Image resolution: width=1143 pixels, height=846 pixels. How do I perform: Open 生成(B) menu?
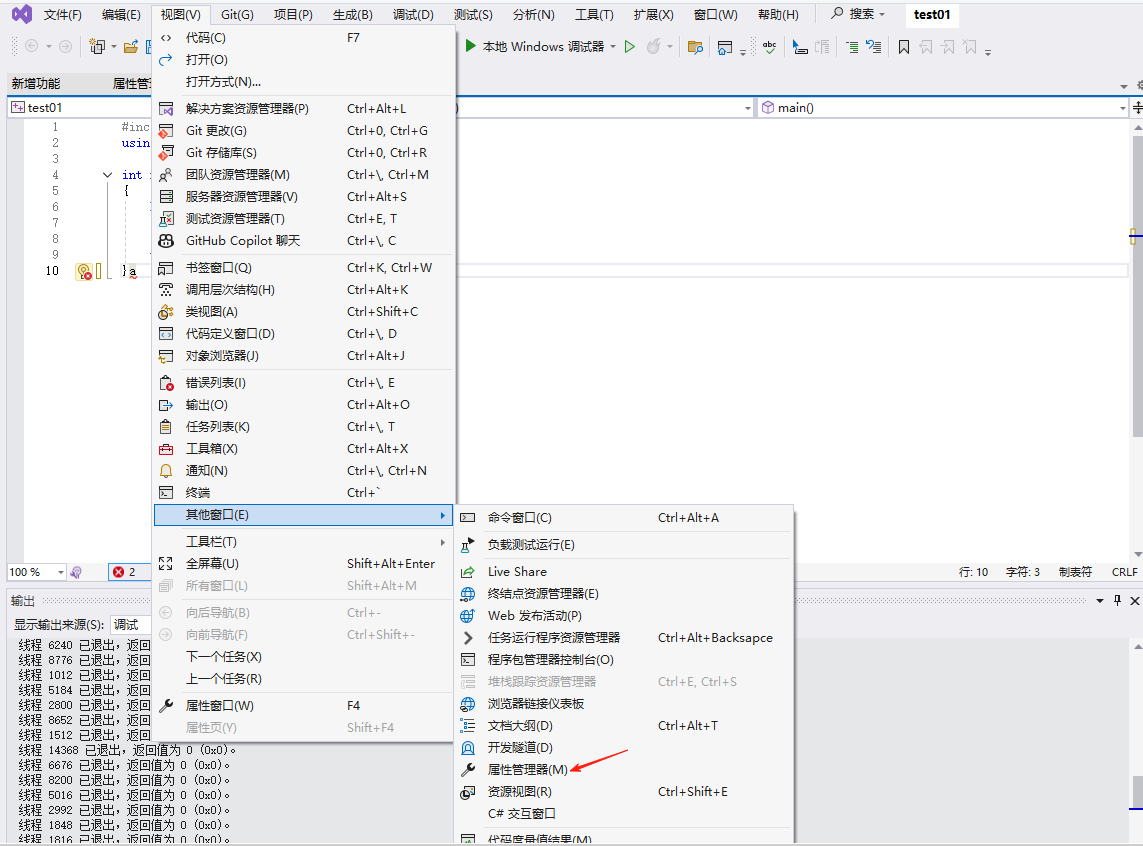point(353,15)
